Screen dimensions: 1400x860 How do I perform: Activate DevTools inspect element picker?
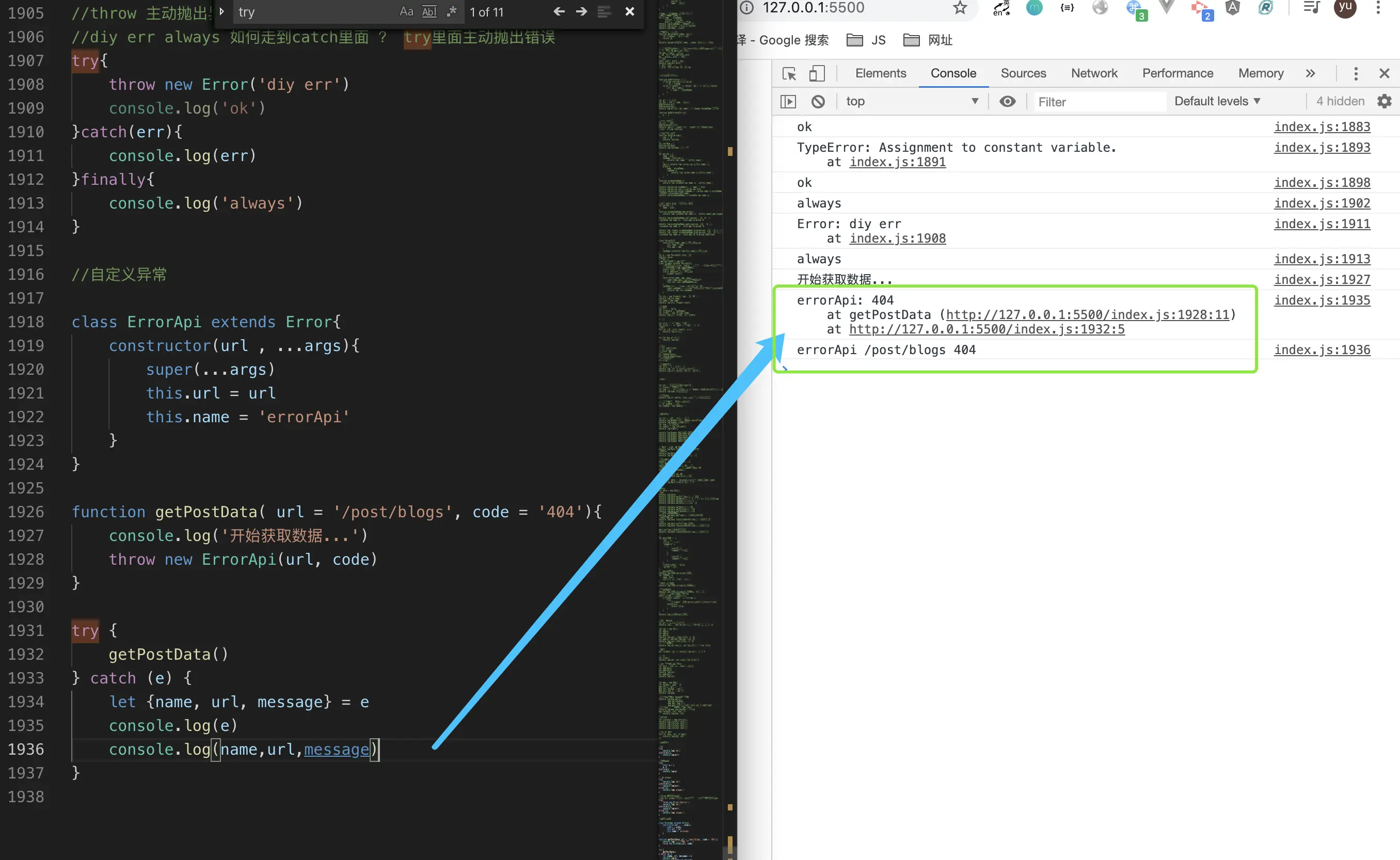[x=789, y=73]
